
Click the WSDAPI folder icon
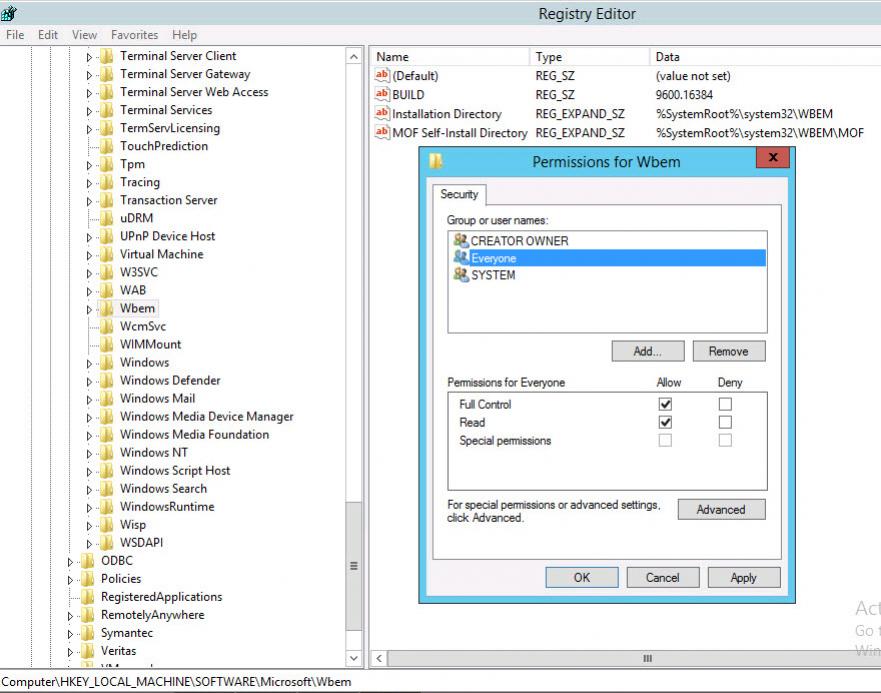point(107,542)
